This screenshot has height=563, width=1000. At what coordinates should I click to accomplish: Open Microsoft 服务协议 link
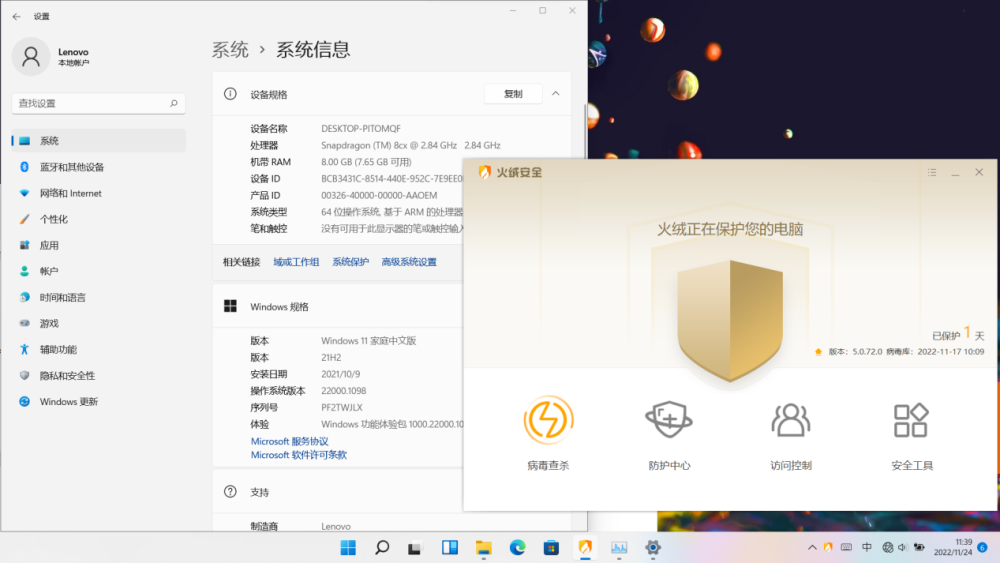coord(290,441)
